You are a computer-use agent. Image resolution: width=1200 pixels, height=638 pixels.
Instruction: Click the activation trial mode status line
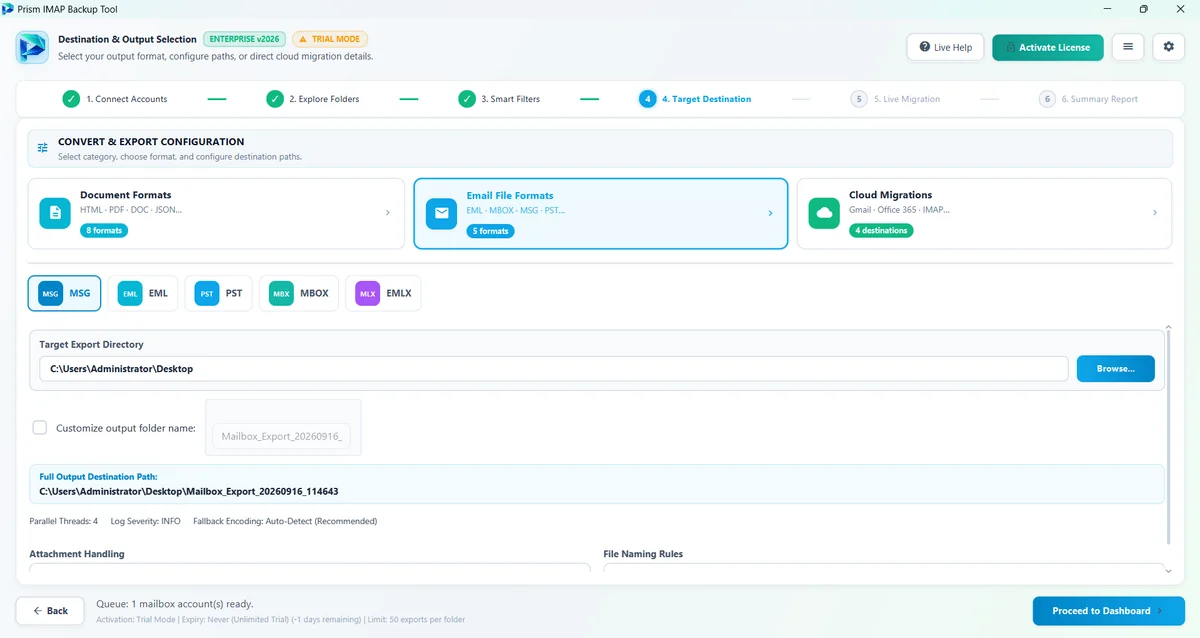click(x=281, y=620)
